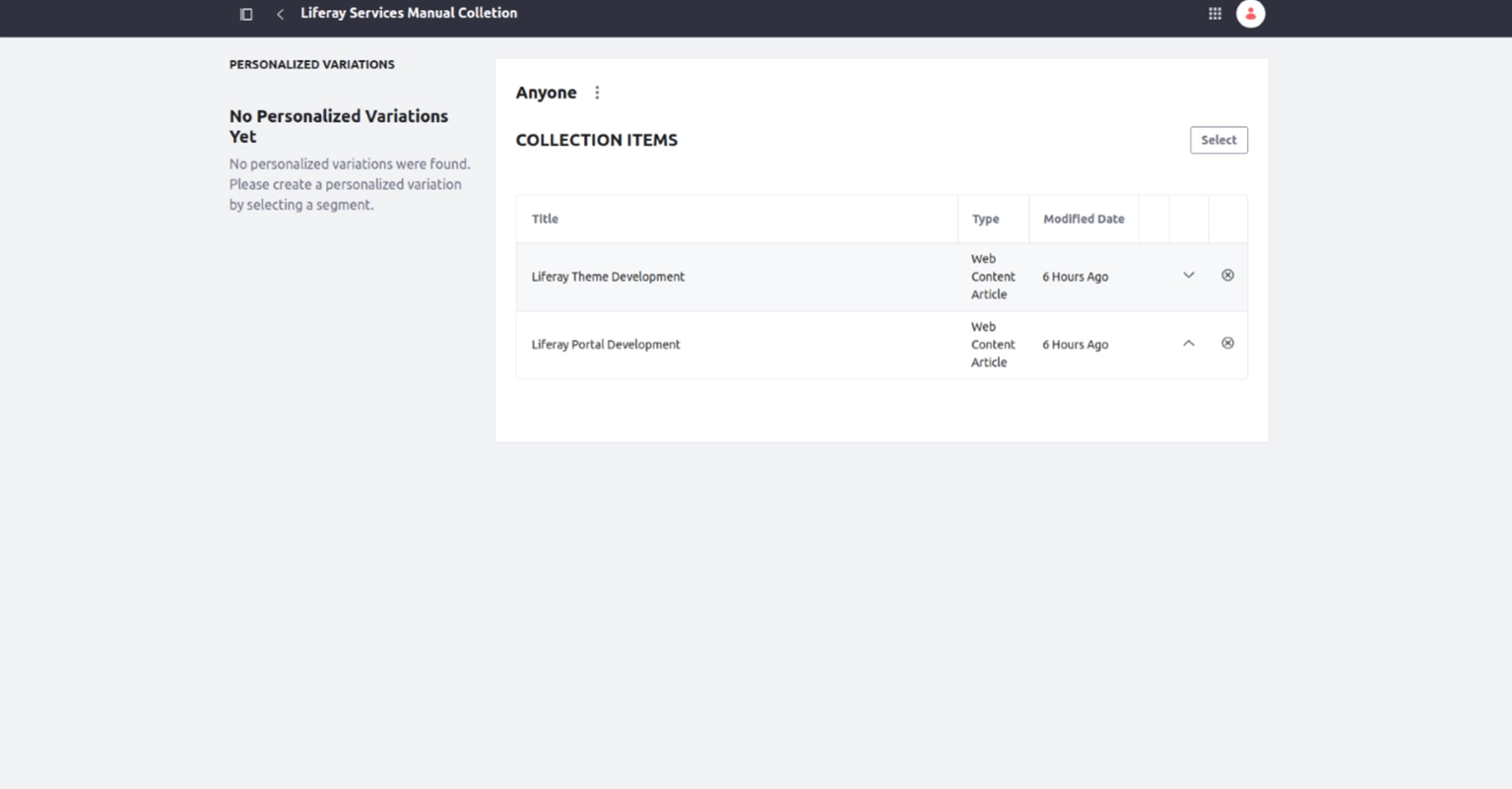The image size is (1512, 789).
Task: Click the Modified Date column header
Action: [x=1084, y=219]
